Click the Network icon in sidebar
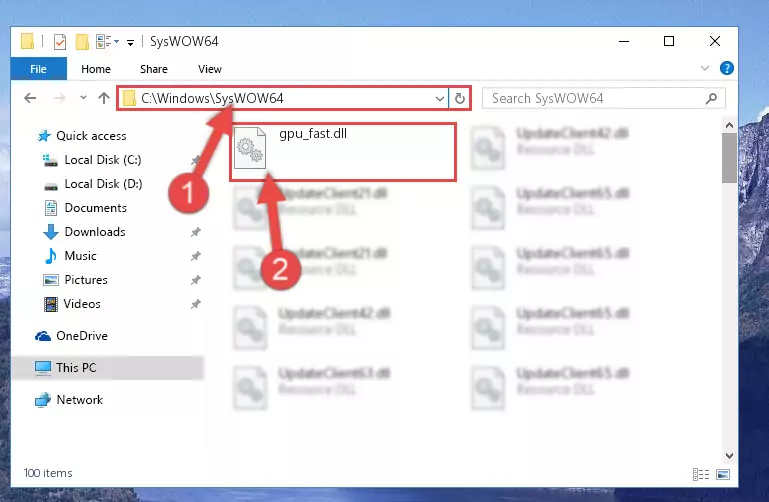The image size is (769, 502). pyautogui.click(x=43, y=400)
